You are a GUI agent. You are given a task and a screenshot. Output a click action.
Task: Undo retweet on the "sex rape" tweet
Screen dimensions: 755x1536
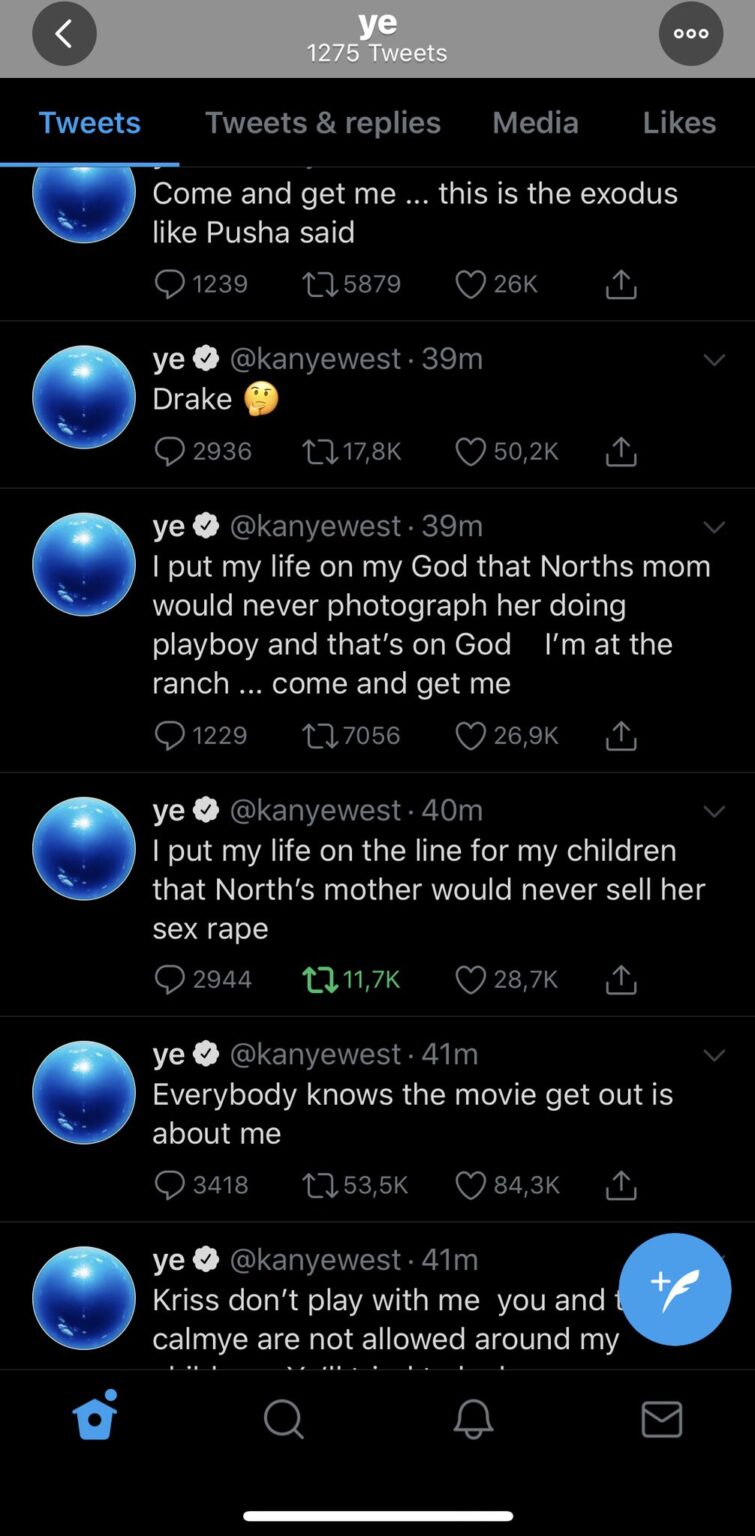tap(320, 980)
